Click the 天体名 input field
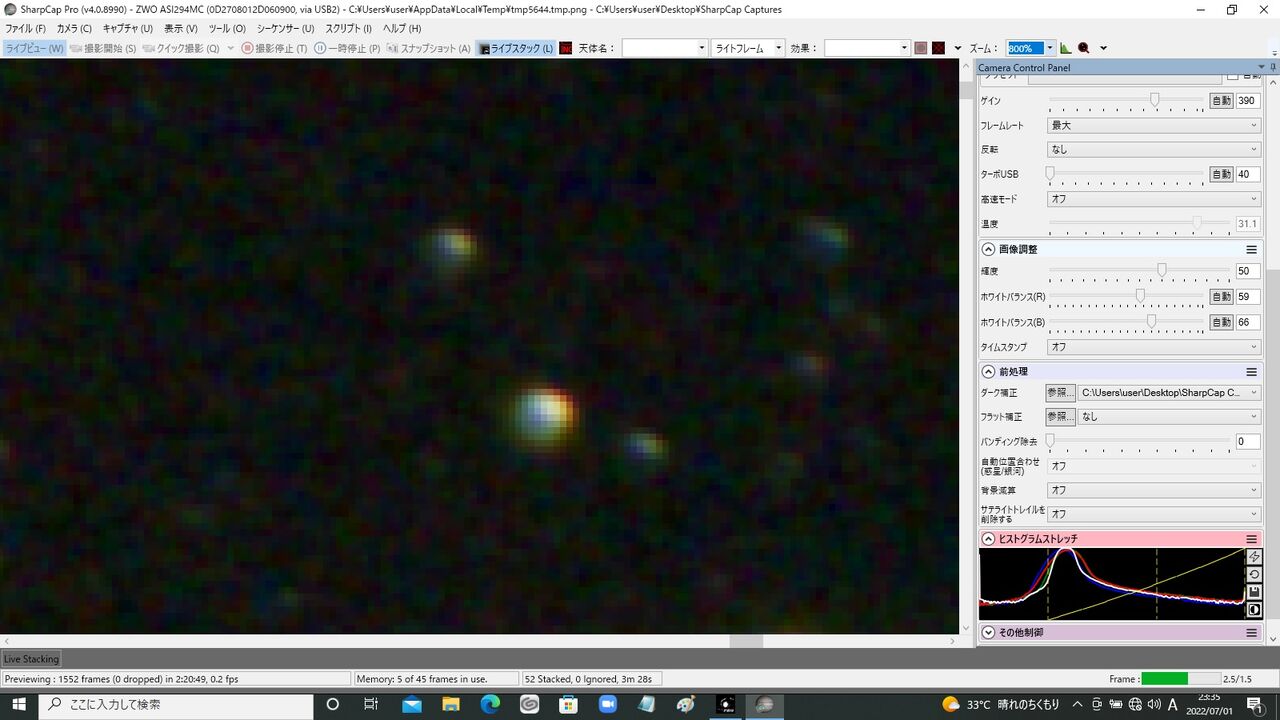The width and height of the screenshot is (1280, 720). 664,48
